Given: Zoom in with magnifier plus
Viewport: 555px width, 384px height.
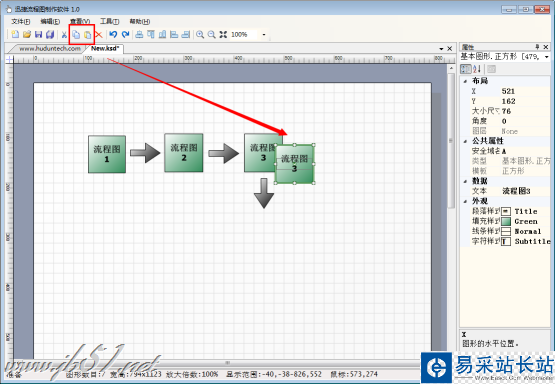Looking at the screenshot, I should pyautogui.click(x=200, y=34).
